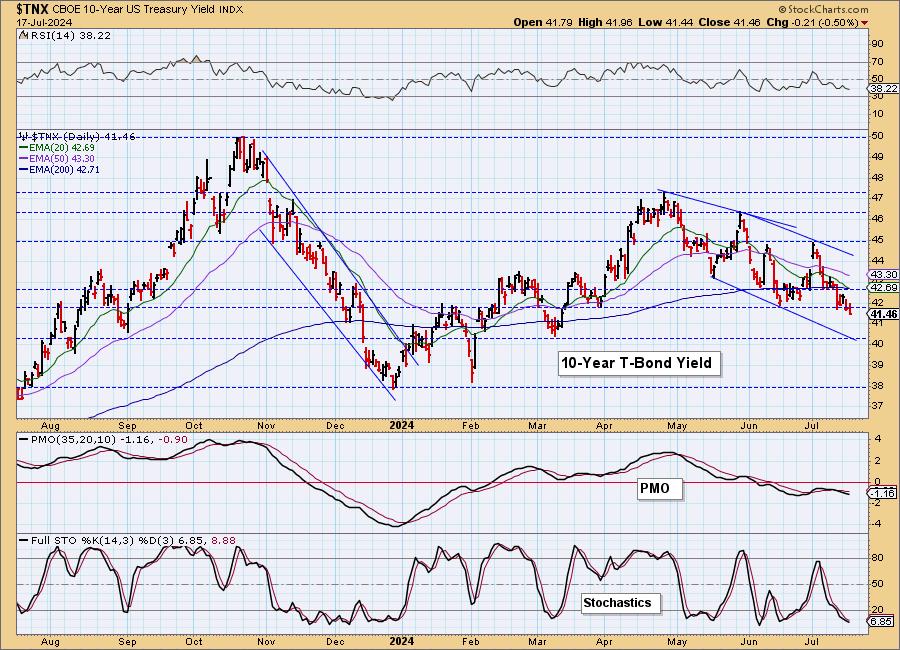Click the Nov label under the price panel
The height and width of the screenshot is (650, 900).
pyautogui.click(x=266, y=426)
